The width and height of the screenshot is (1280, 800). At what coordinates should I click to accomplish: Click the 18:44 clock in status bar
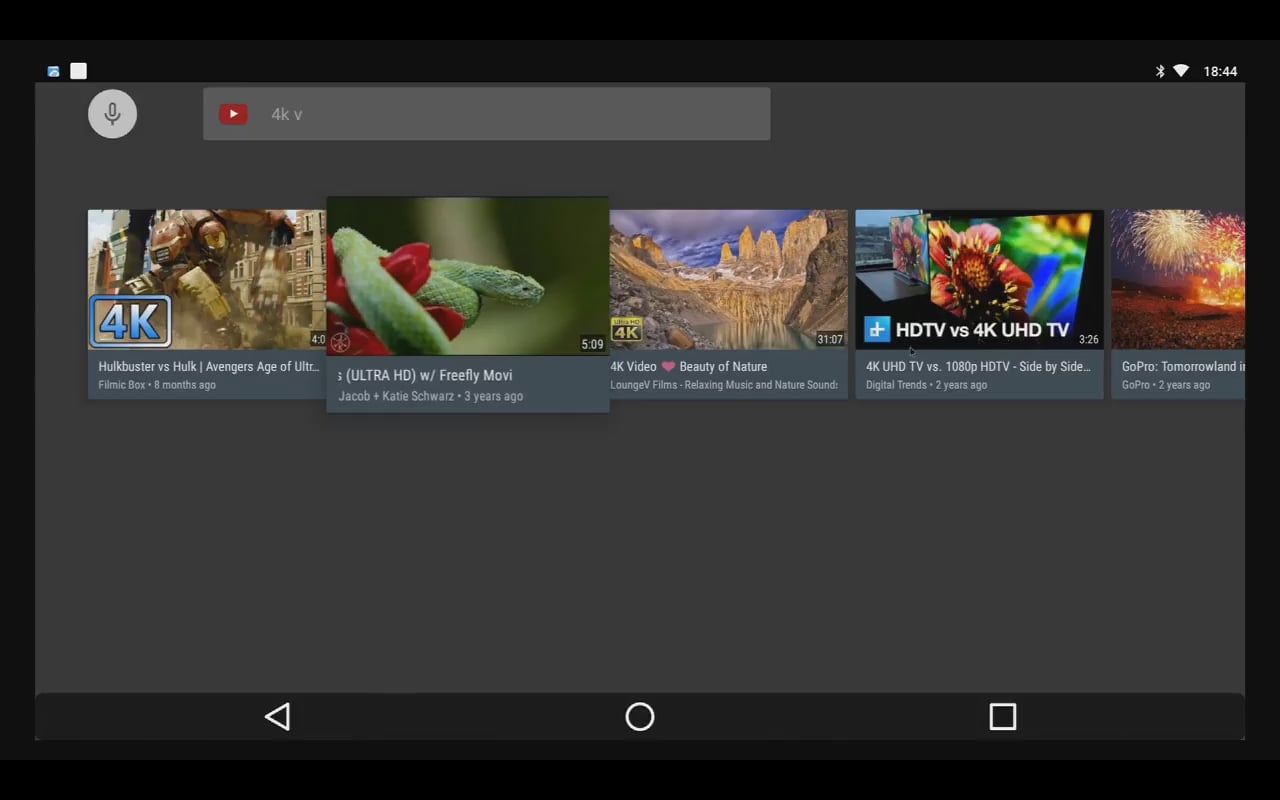(x=1220, y=71)
